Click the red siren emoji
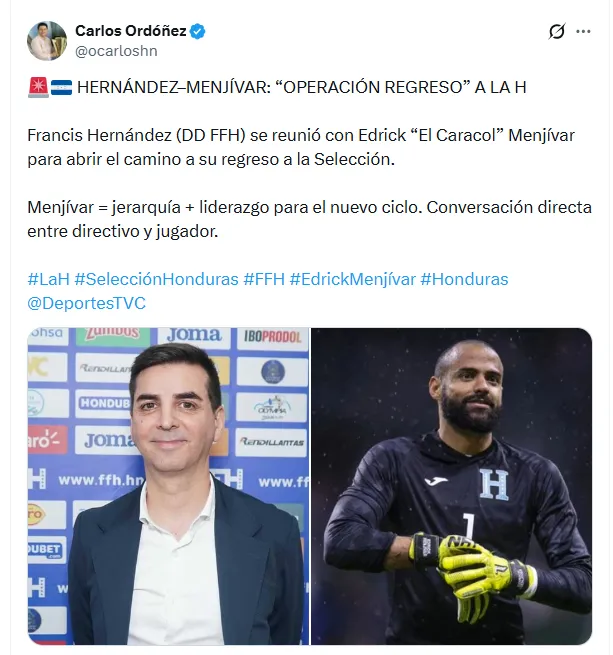Viewport: 613px width, 655px height. click(38, 87)
